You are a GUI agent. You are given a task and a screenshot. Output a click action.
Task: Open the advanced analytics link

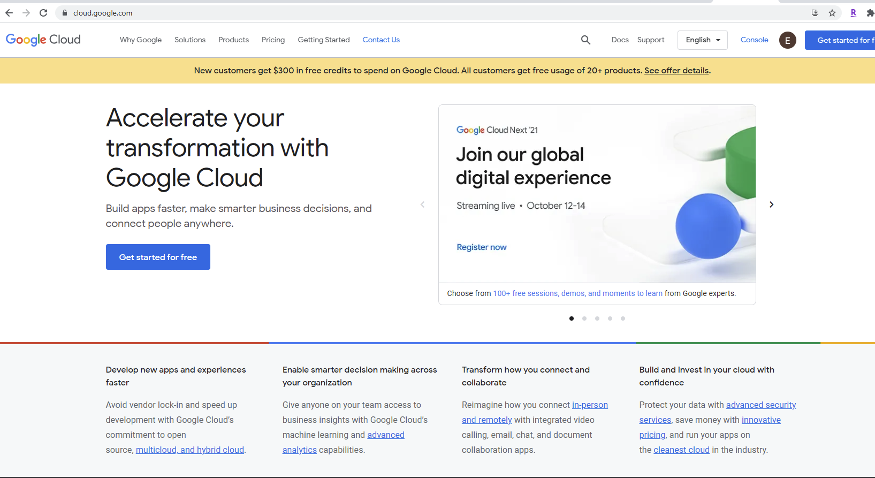pyautogui.click(x=343, y=442)
